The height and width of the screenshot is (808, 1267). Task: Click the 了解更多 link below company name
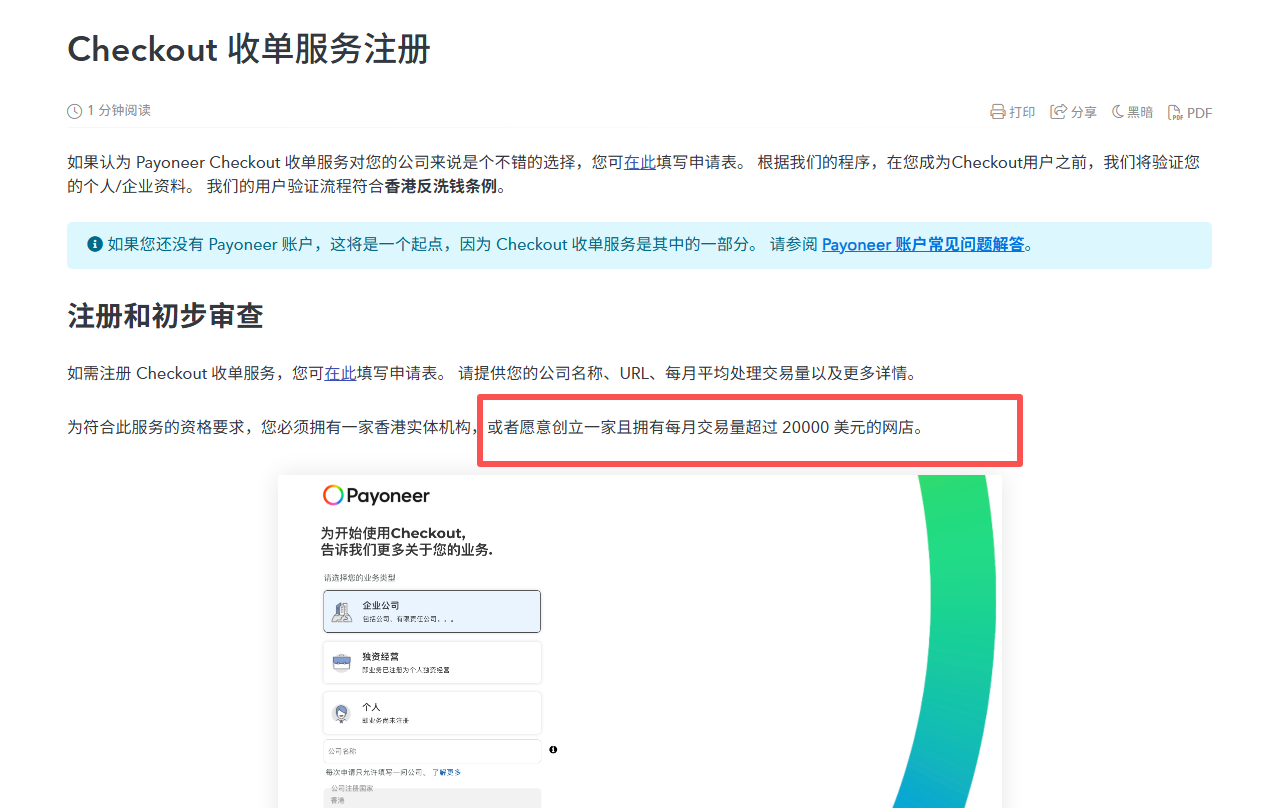click(446, 772)
